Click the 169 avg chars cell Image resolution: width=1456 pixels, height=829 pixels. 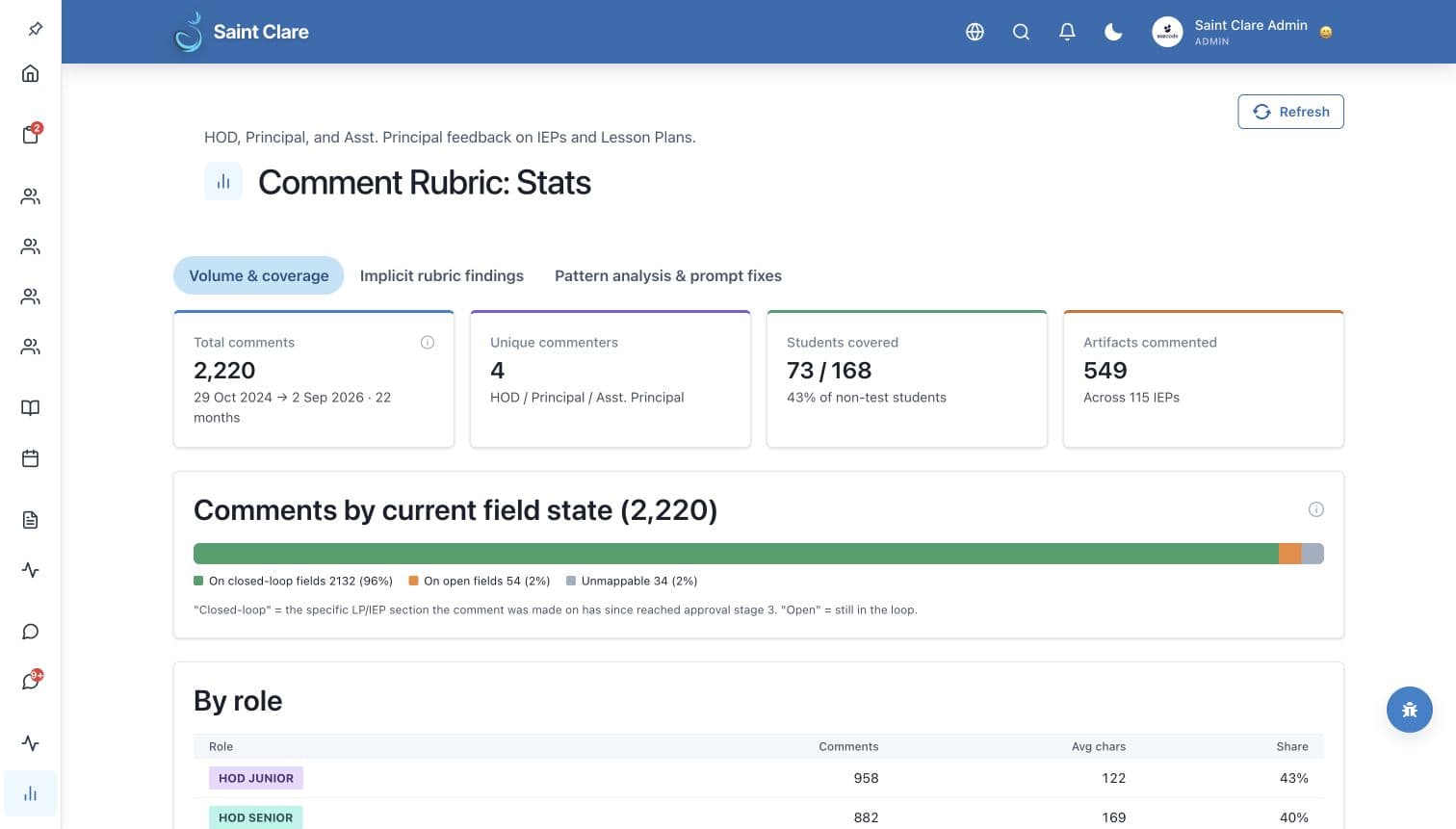pyautogui.click(x=1114, y=817)
